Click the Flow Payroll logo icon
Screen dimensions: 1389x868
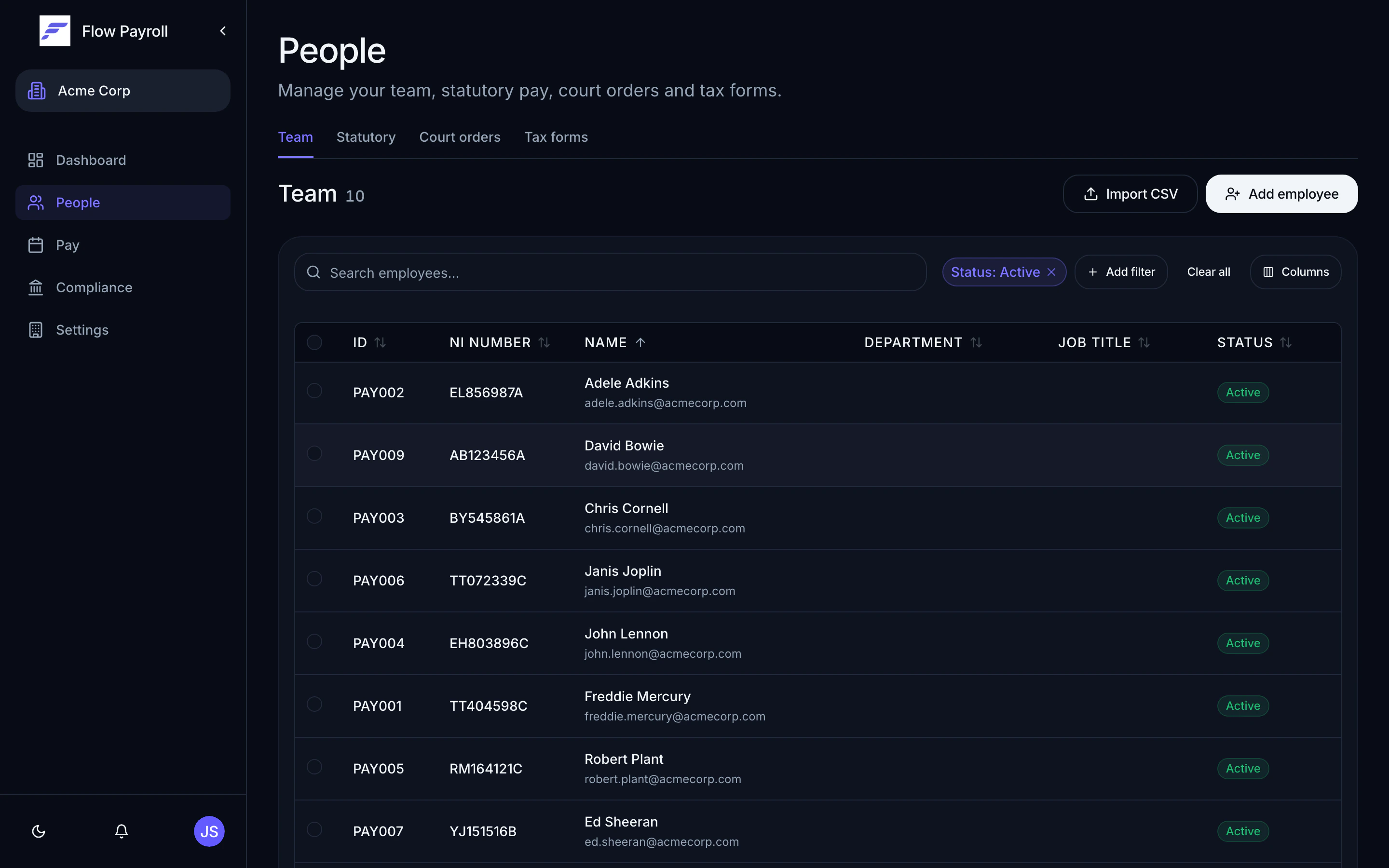[x=54, y=31]
